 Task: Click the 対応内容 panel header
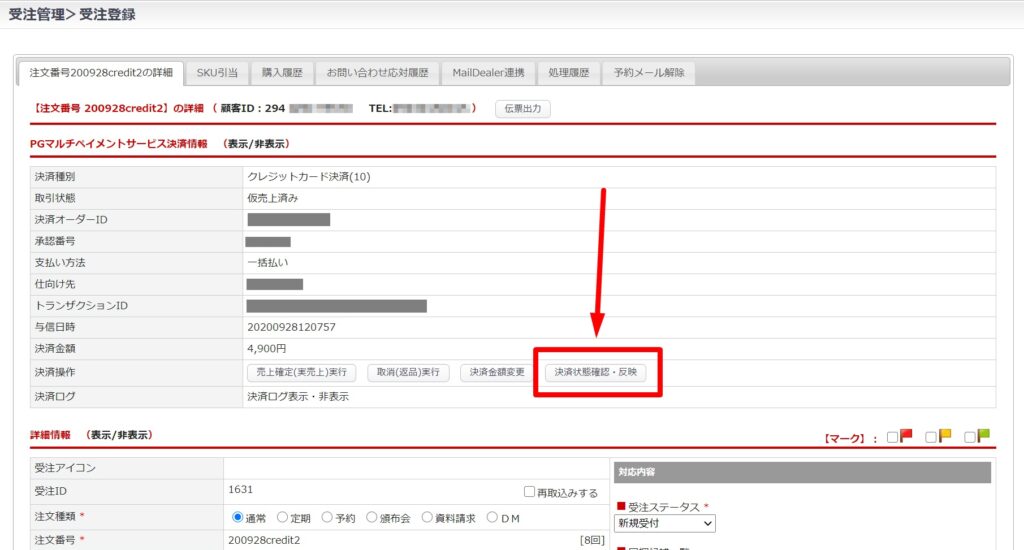click(x=802, y=472)
